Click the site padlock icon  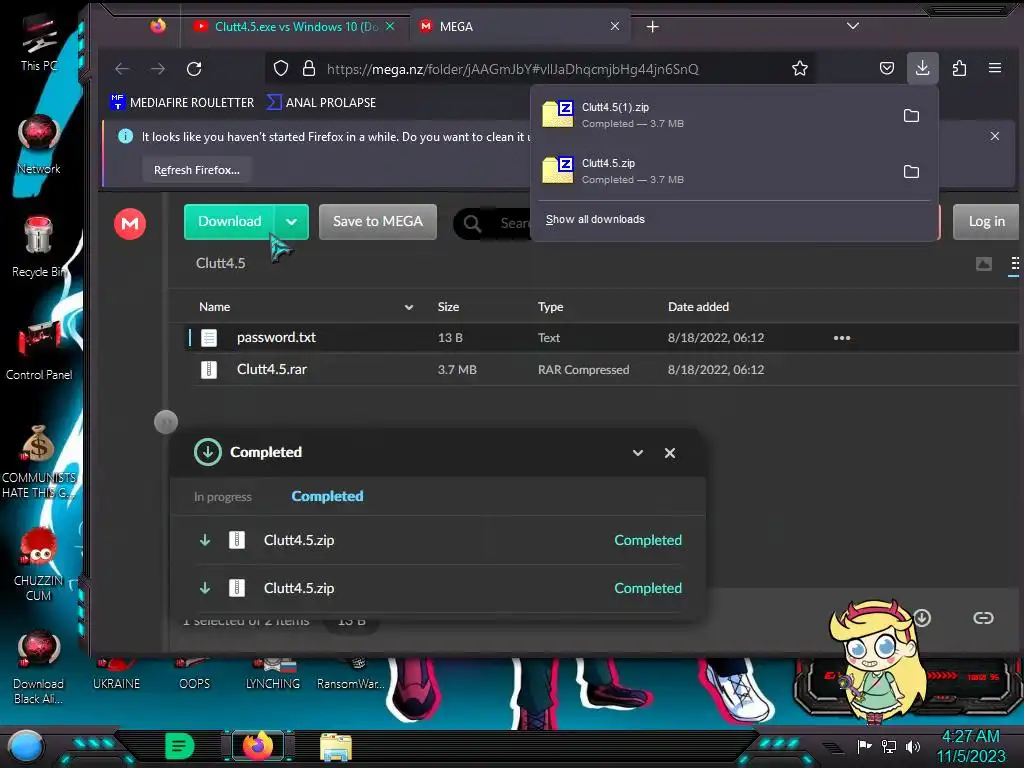(x=309, y=69)
